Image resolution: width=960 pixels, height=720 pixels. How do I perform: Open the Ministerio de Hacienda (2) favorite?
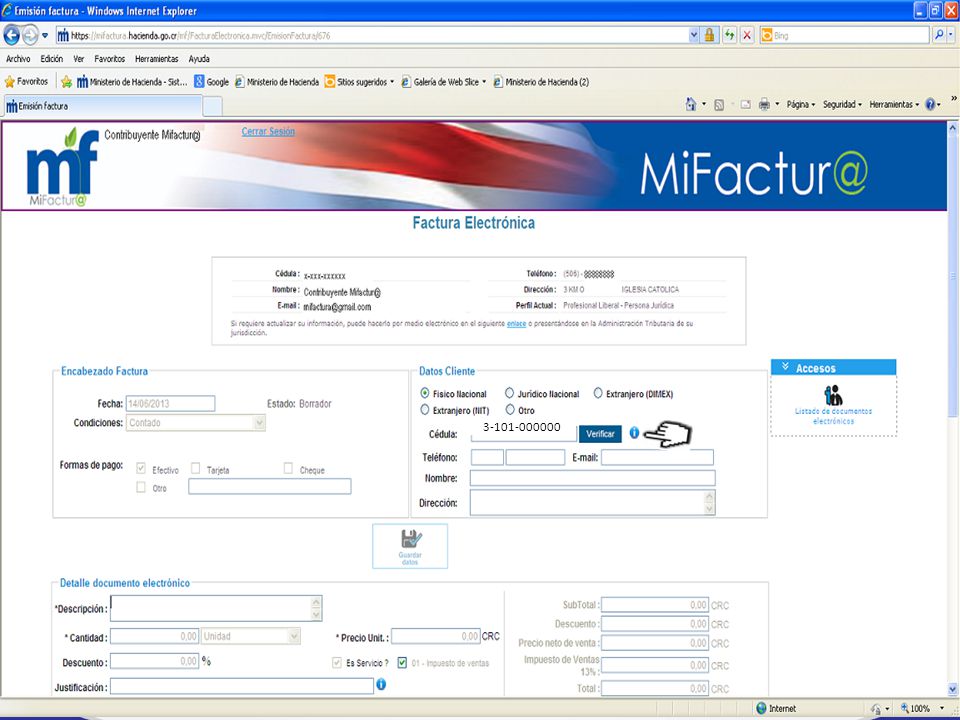click(541, 81)
